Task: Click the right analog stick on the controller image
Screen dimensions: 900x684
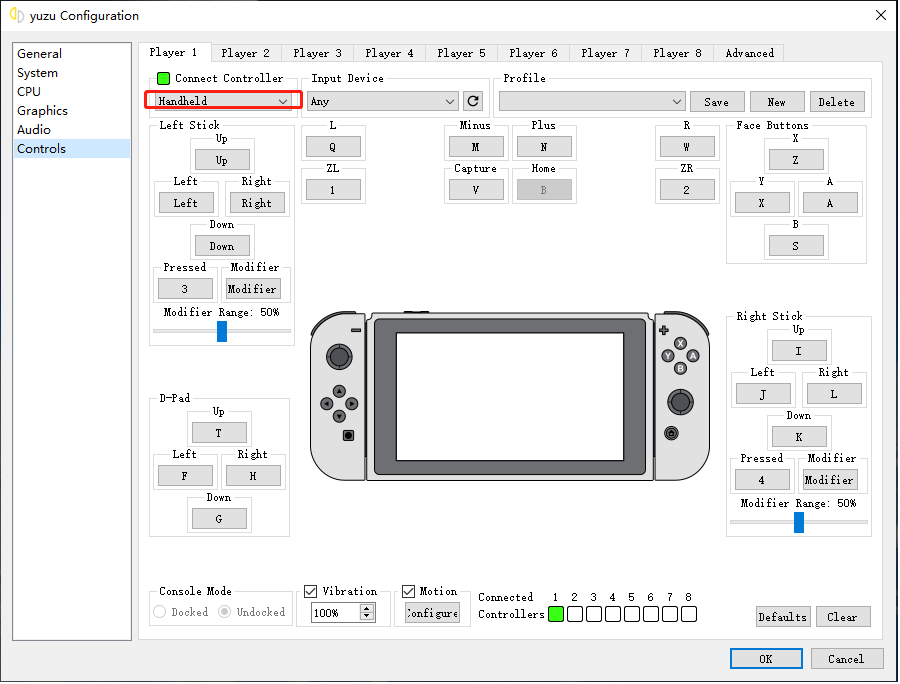Action: pyautogui.click(x=679, y=401)
